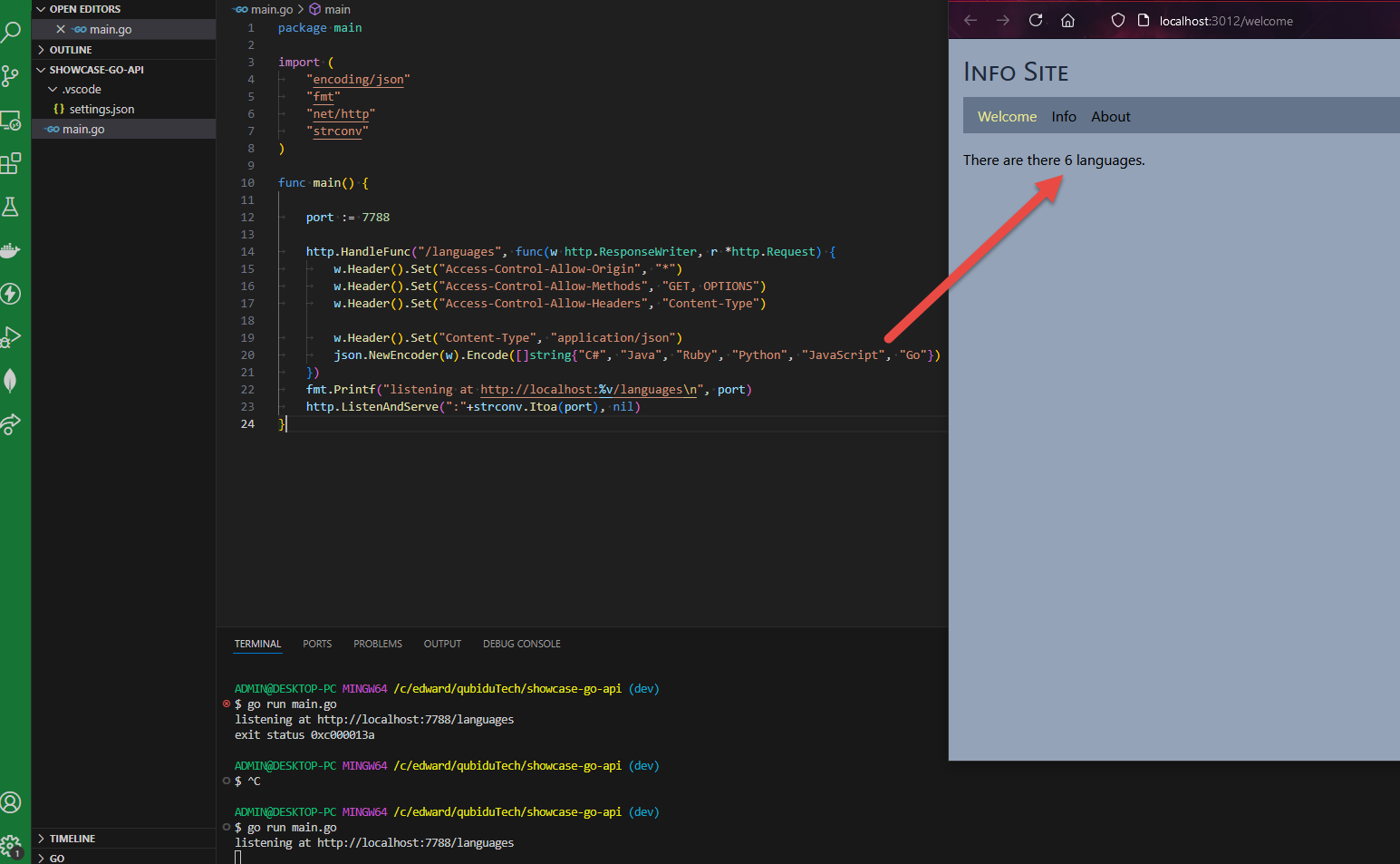Click the Go file icon in breadcrumb

tap(241, 9)
